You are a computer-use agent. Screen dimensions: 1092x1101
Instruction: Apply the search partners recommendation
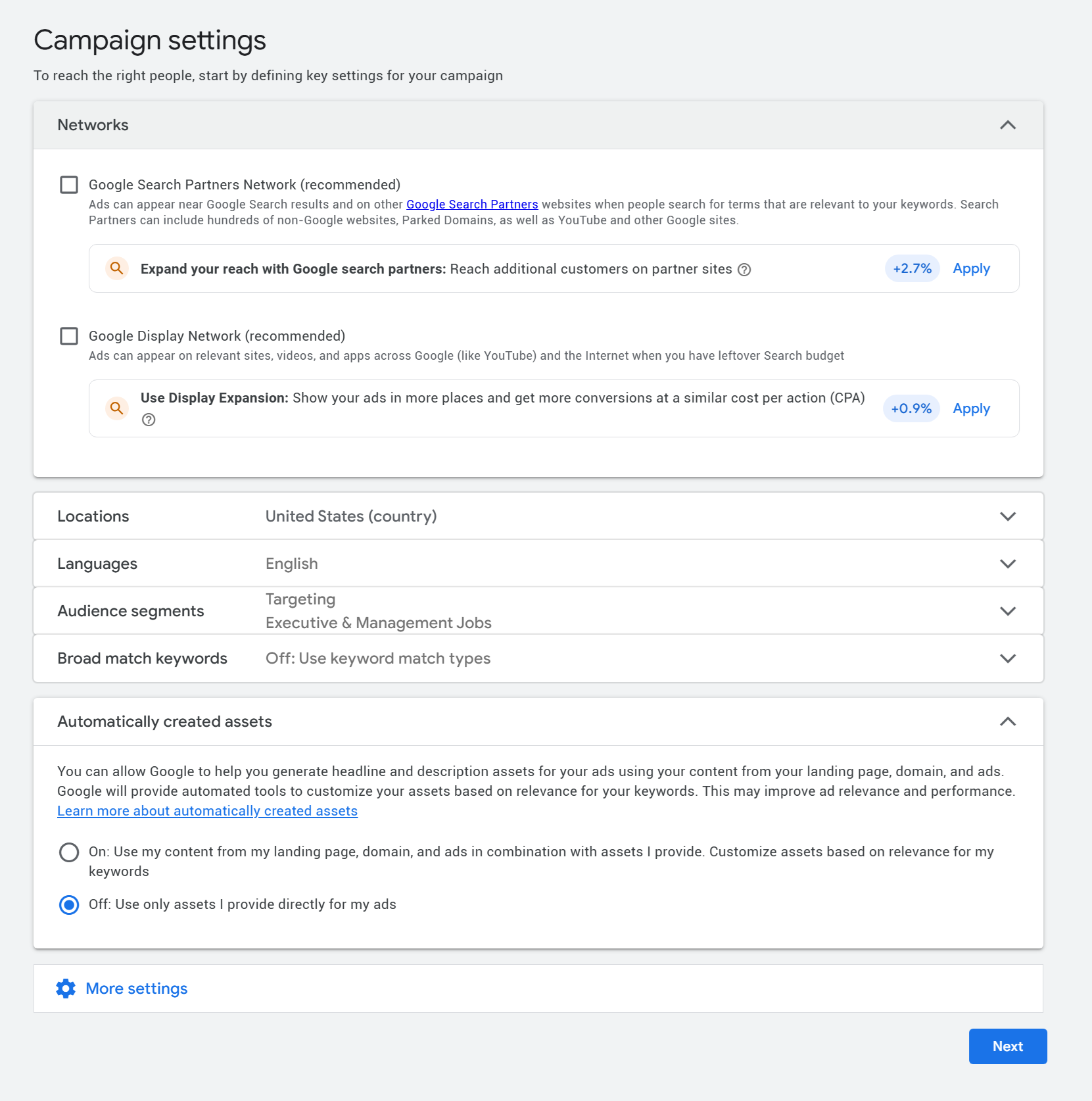tap(971, 268)
